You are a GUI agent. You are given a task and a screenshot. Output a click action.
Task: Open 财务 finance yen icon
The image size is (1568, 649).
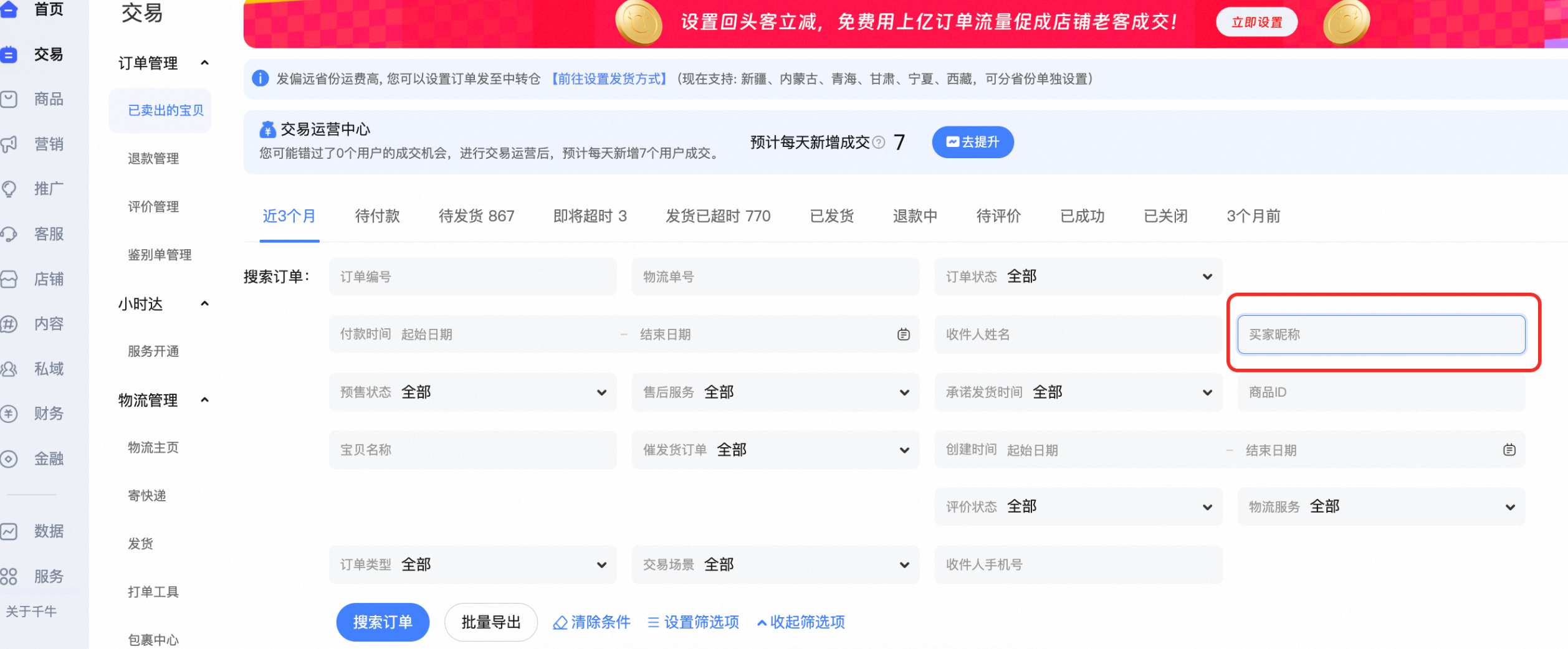coord(8,414)
